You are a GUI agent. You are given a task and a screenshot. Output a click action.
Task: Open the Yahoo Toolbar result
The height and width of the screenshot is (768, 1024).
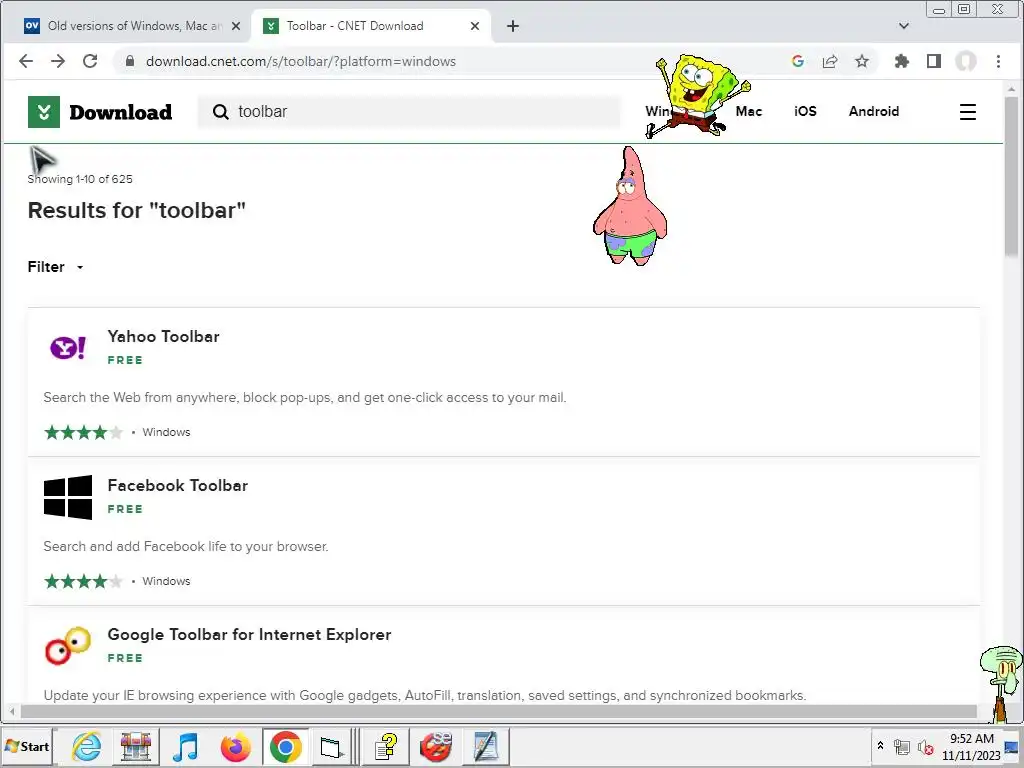click(x=163, y=336)
